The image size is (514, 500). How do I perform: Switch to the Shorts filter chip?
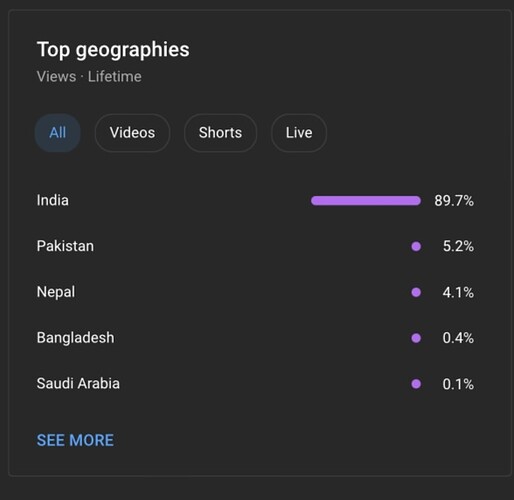(220, 133)
